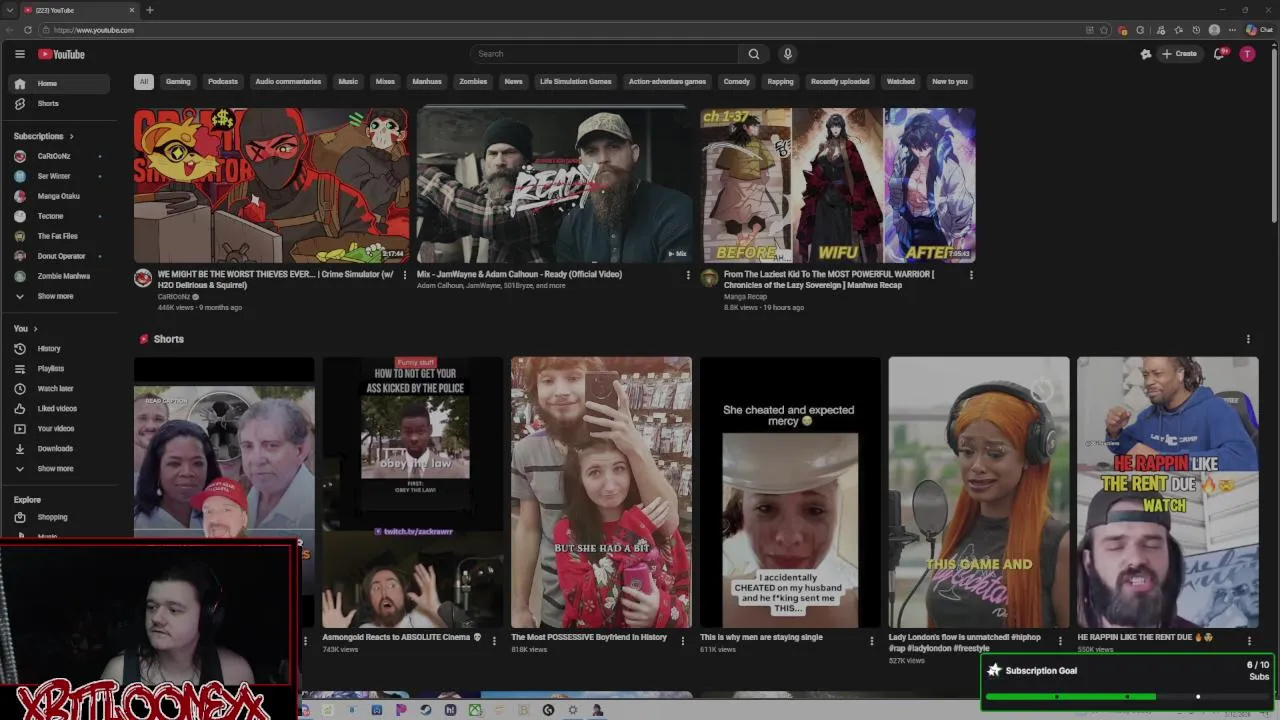Open The Fat Files subscription

(60, 236)
